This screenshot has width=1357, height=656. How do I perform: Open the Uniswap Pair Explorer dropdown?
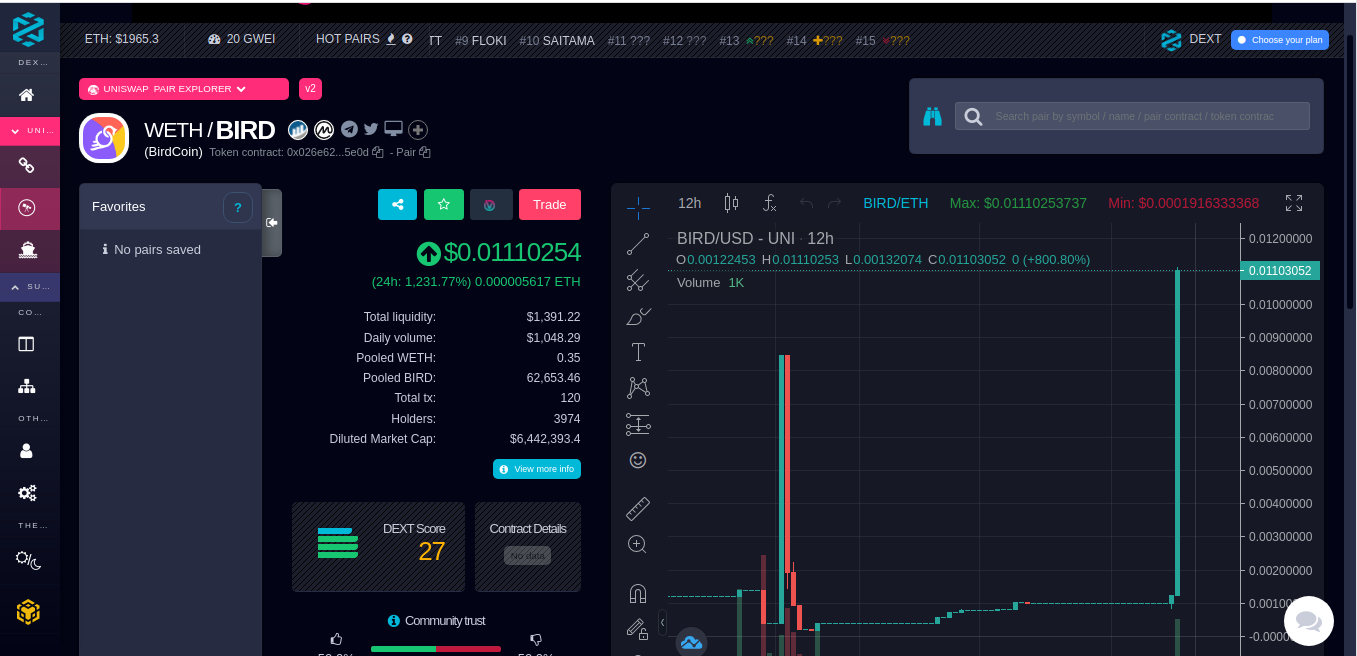click(184, 89)
